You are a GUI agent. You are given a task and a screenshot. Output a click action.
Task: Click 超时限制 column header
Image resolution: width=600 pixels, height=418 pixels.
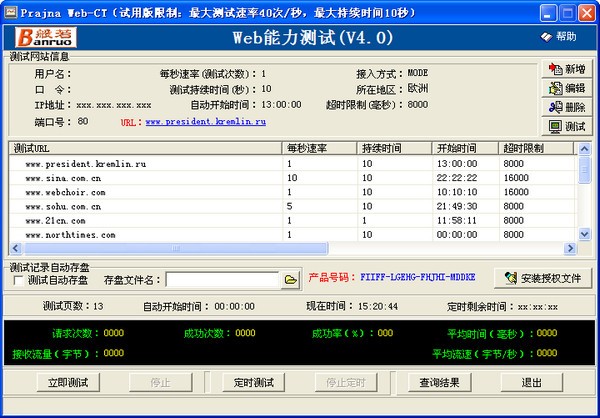coord(536,149)
